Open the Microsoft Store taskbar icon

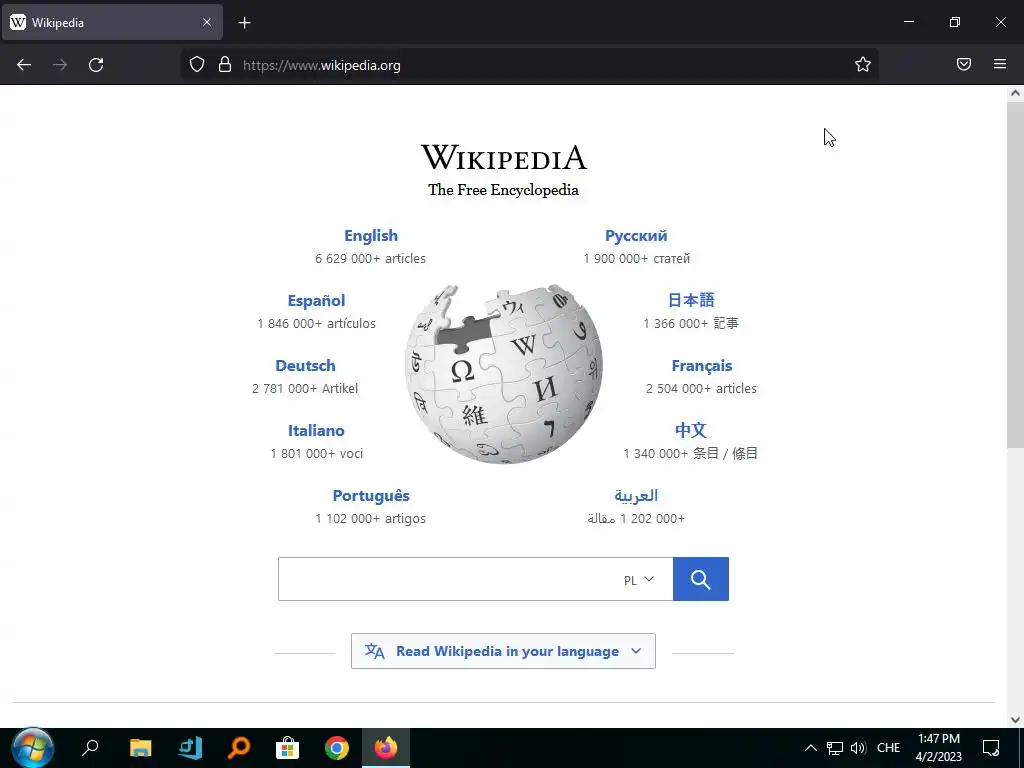pos(287,748)
